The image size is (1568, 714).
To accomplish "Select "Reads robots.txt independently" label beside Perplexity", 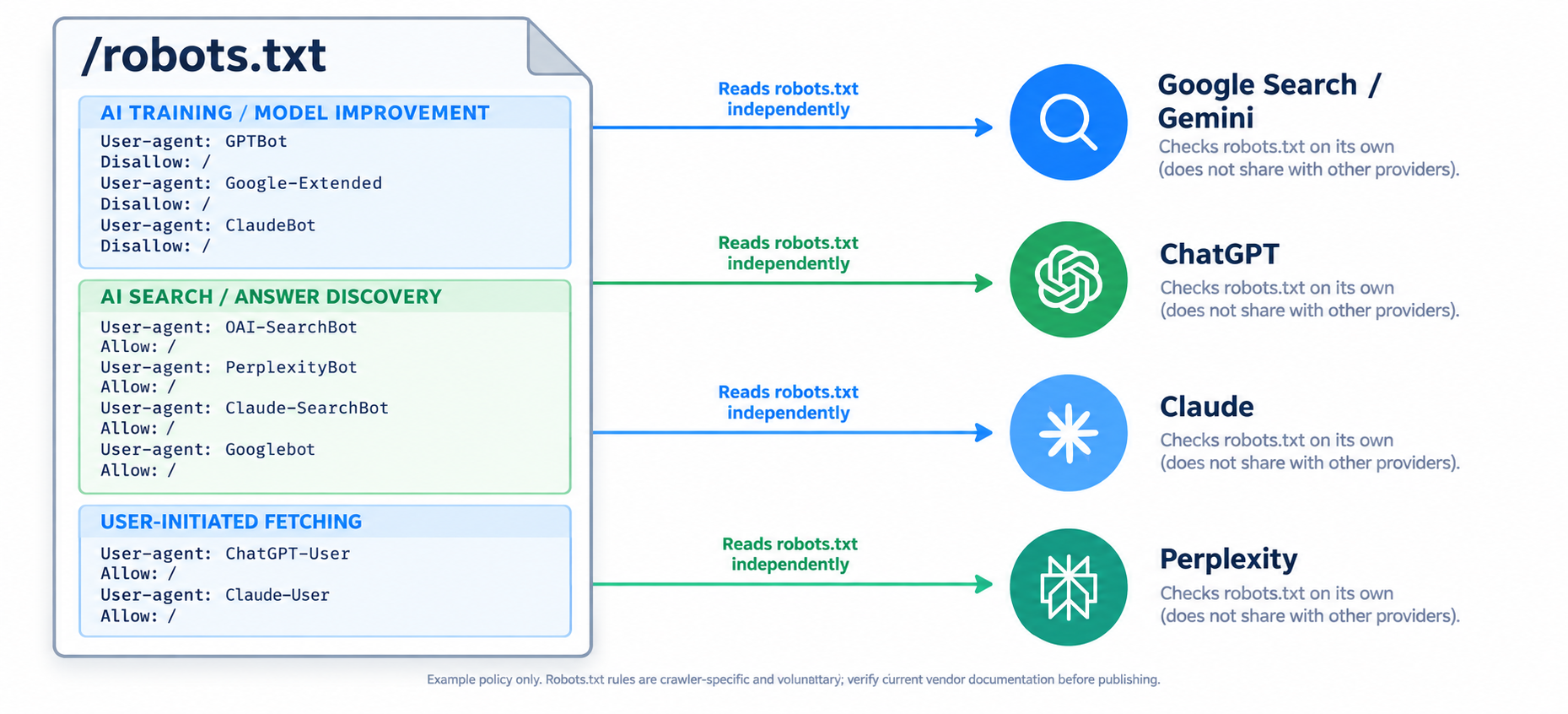I will [x=790, y=554].
